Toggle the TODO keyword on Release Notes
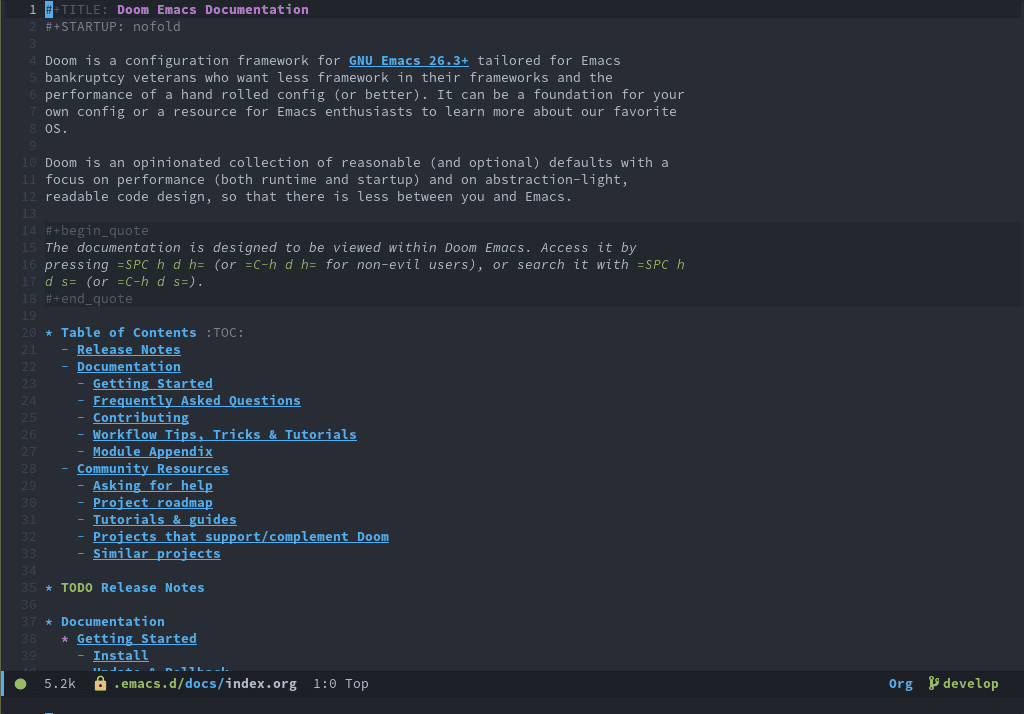Screen dimensions: 1024x714 [x=76, y=588]
